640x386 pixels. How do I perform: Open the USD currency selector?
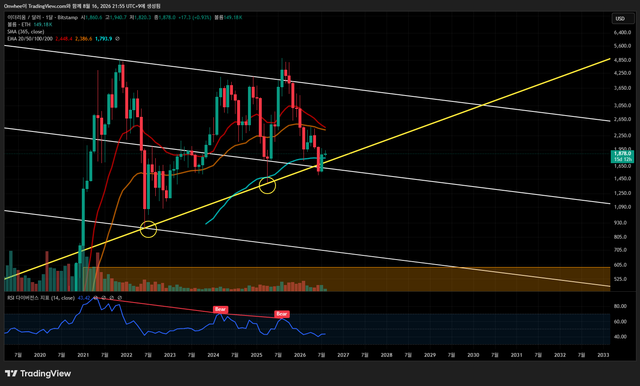622,18
